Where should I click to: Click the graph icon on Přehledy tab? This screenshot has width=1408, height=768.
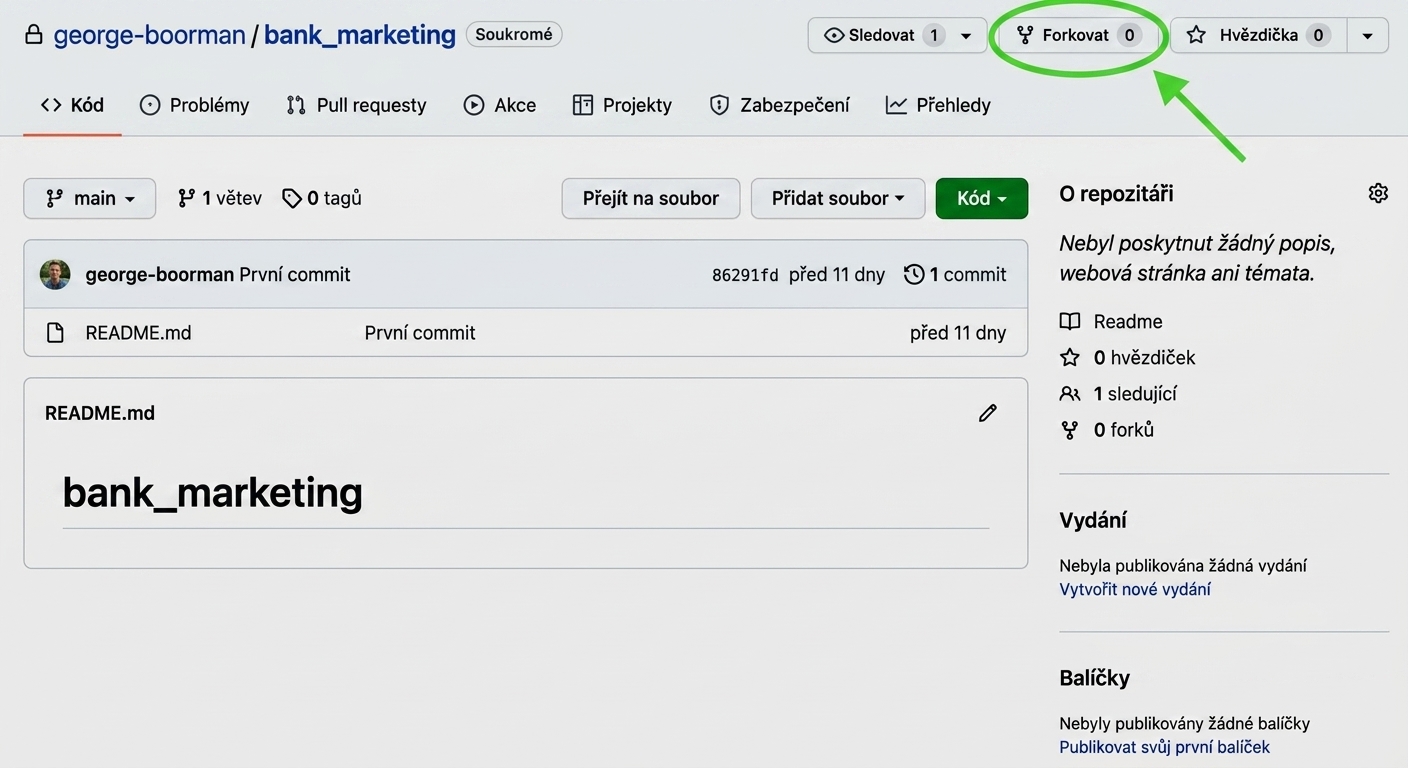pyautogui.click(x=896, y=105)
